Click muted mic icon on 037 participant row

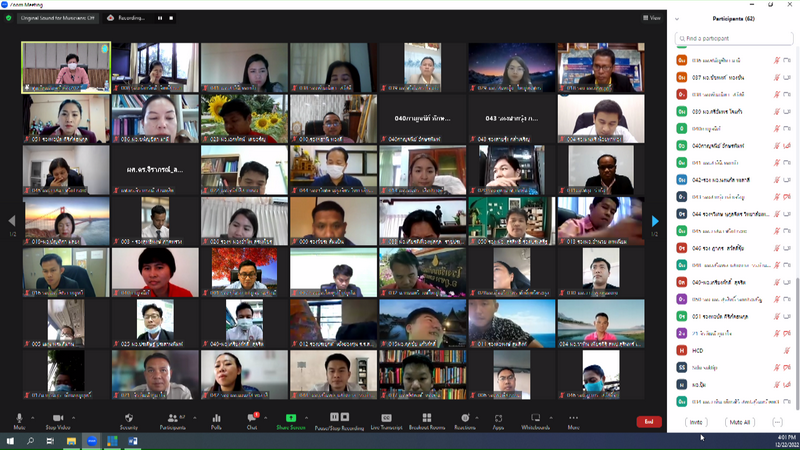pos(776,78)
